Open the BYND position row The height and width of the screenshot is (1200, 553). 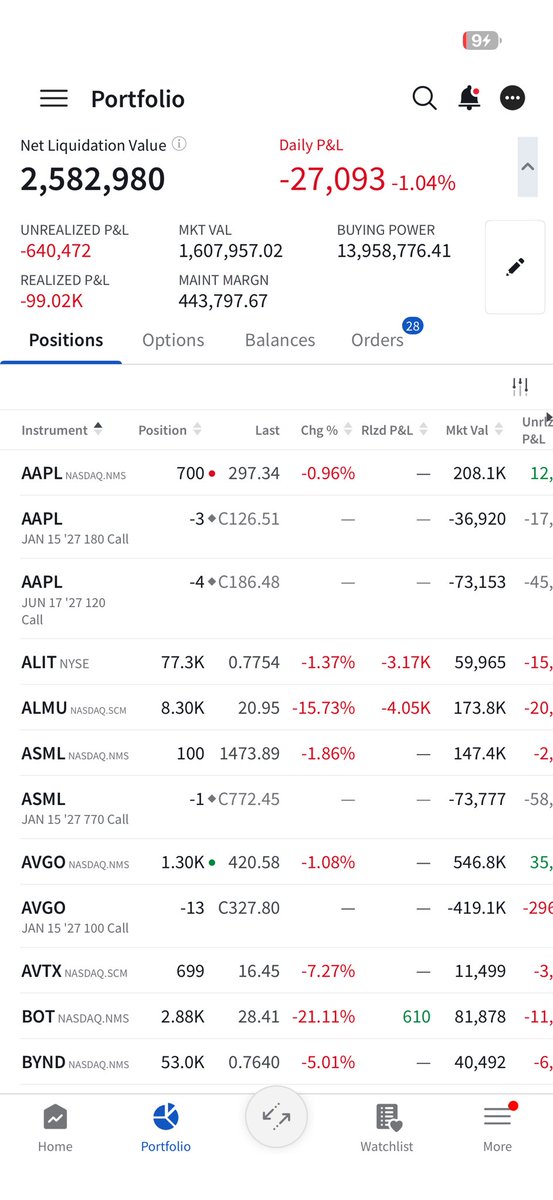coord(276,1062)
